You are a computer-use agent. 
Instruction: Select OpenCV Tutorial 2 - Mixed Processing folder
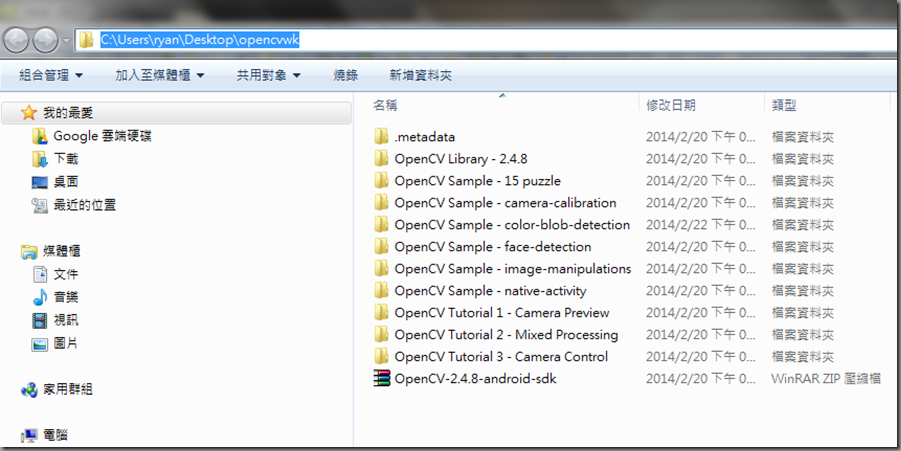(x=506, y=334)
